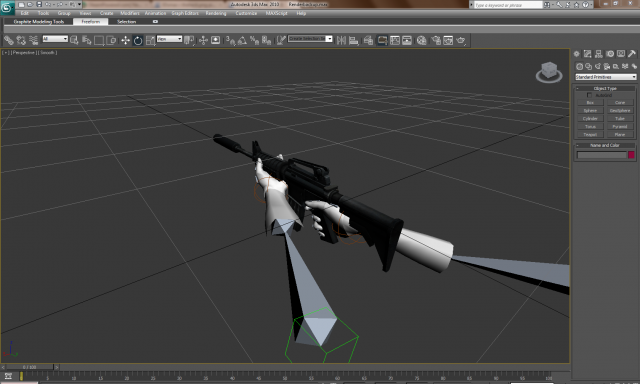Image resolution: width=640 pixels, height=384 pixels.
Task: Toggle the Angle Snap button
Action: pos(242,40)
